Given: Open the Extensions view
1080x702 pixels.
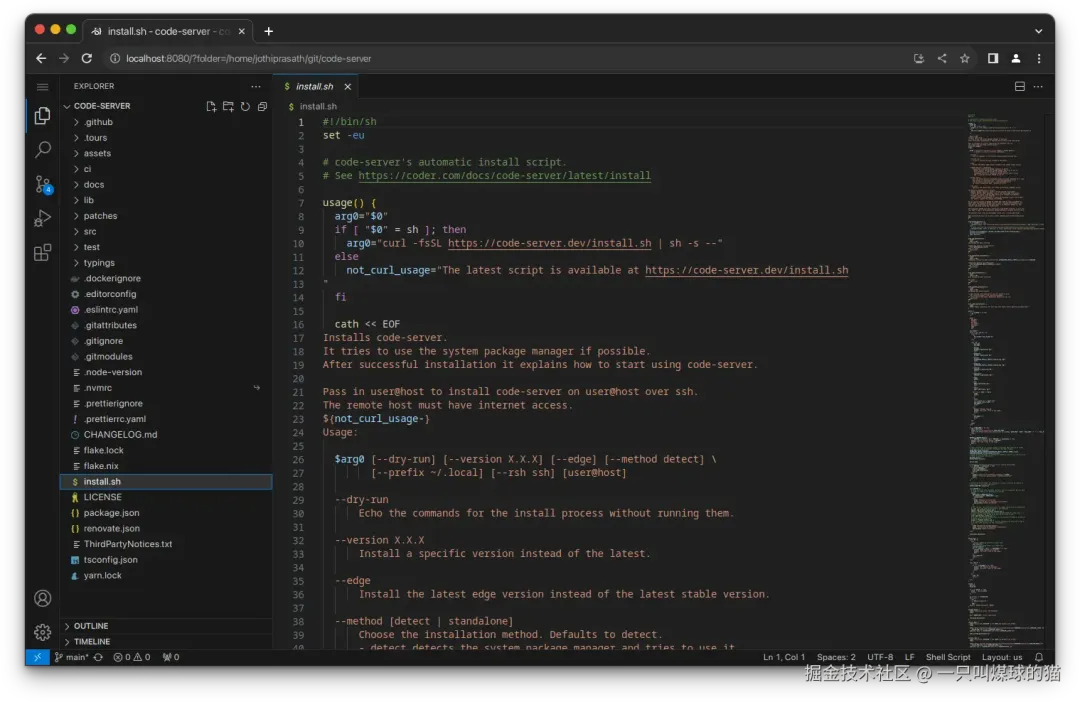Looking at the screenshot, I should click(x=41, y=252).
